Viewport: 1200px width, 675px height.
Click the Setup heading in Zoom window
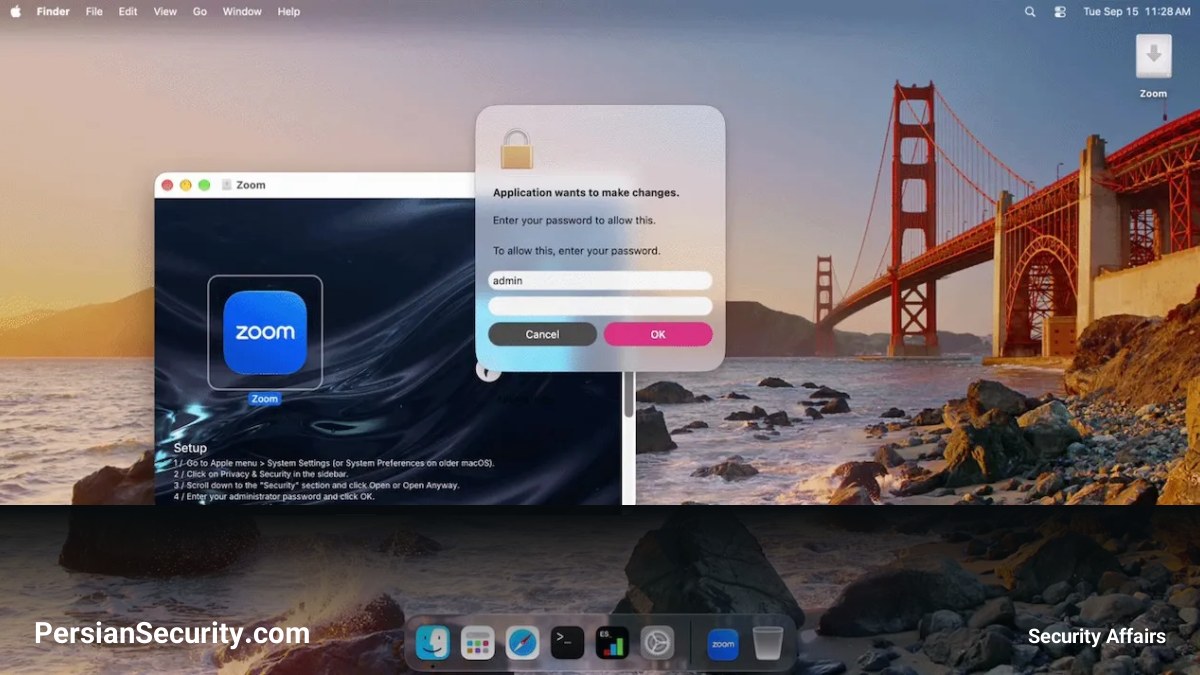(190, 448)
